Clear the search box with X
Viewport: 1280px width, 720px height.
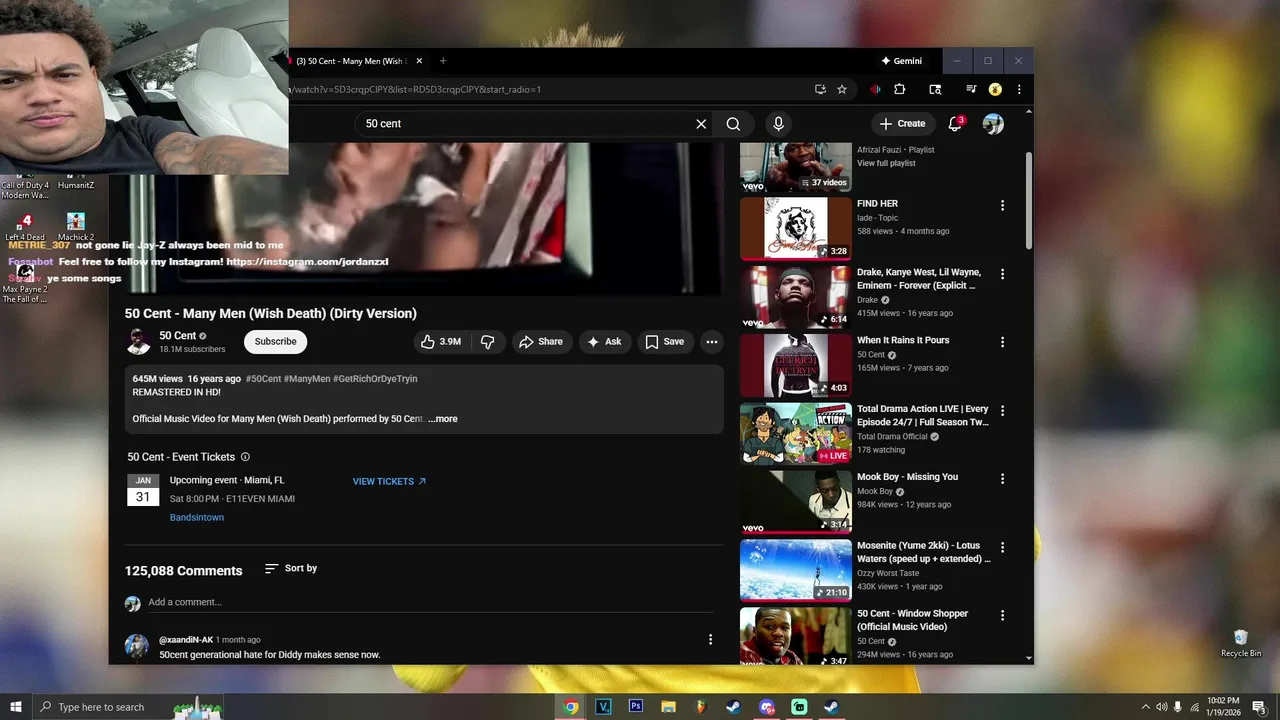coord(701,124)
